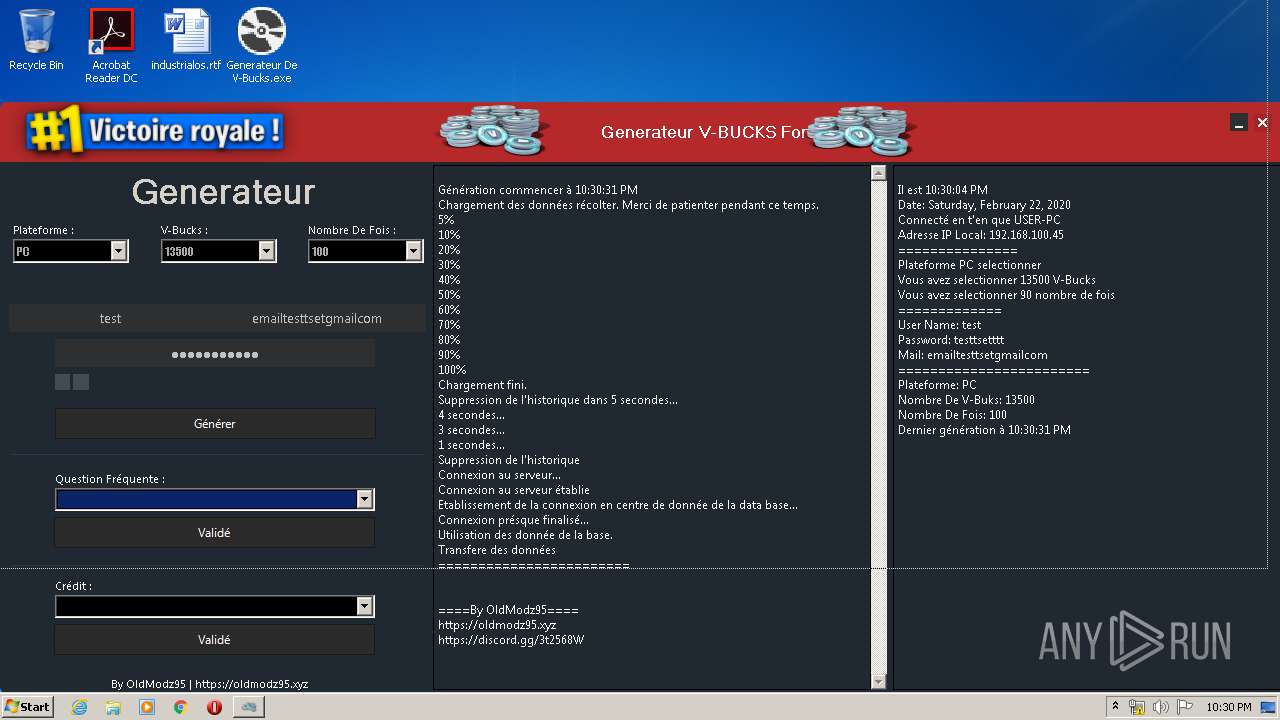Click 'Génération commencer à 10:30:31 PM' line

click(x=538, y=190)
